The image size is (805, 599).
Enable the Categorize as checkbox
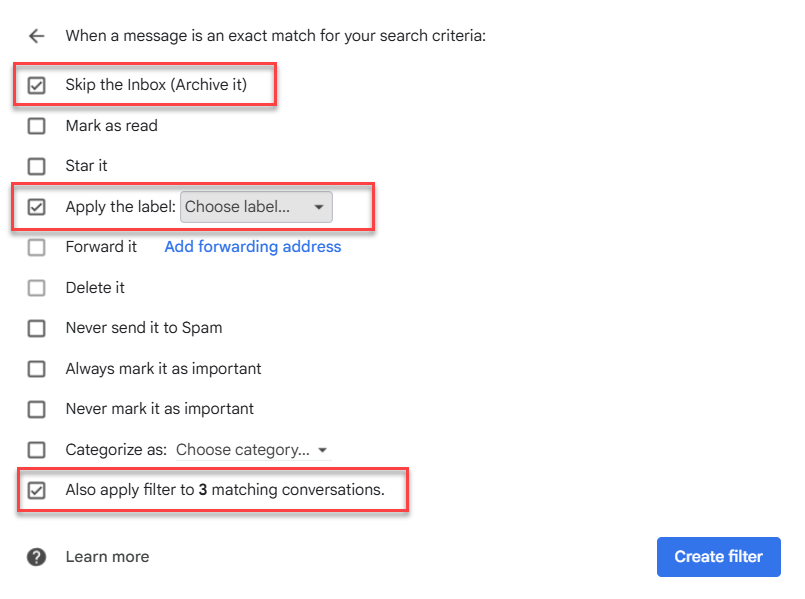pos(37,450)
